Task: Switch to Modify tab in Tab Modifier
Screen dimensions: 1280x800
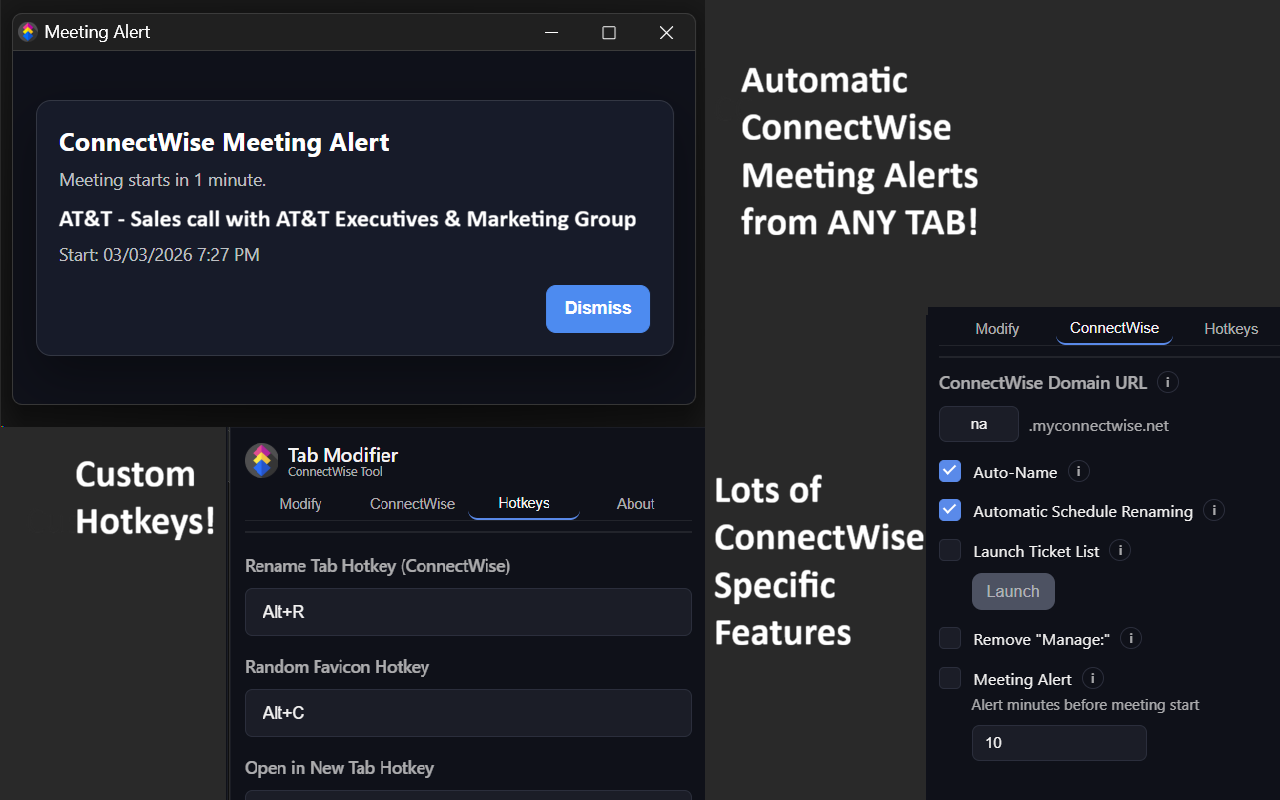Action: (x=300, y=504)
